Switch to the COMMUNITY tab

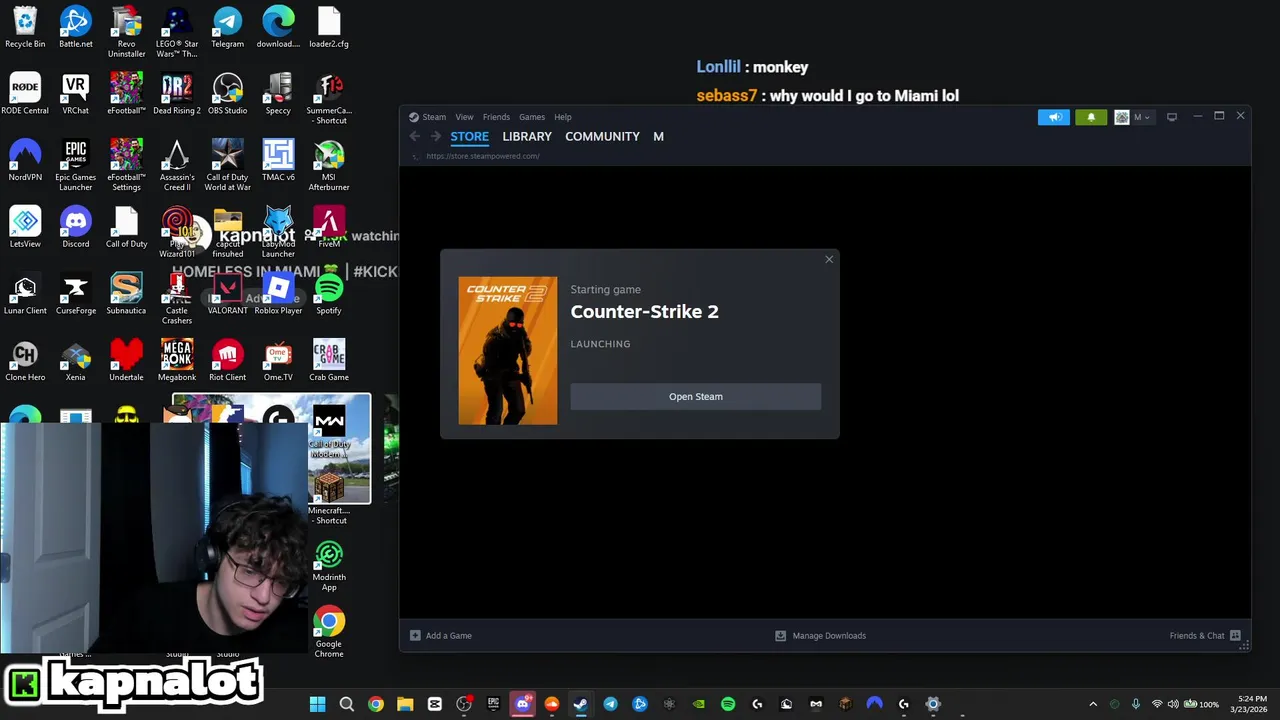(x=602, y=136)
